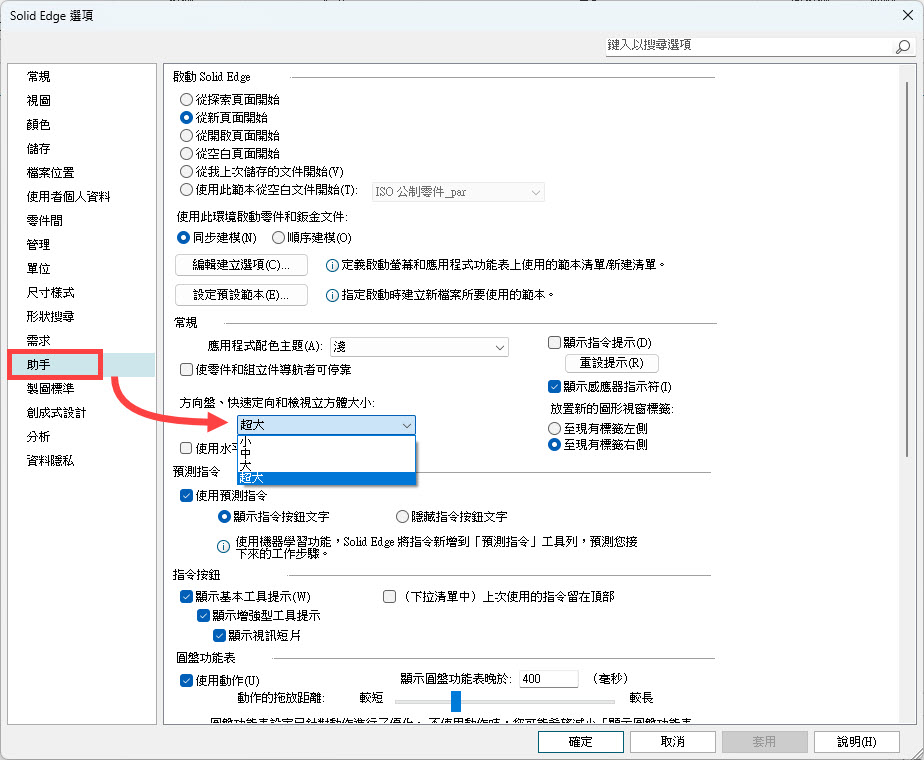This screenshot has height=760, width=924.
Task: Enable 顯示指令提示 checkbox
Action: coord(555,343)
